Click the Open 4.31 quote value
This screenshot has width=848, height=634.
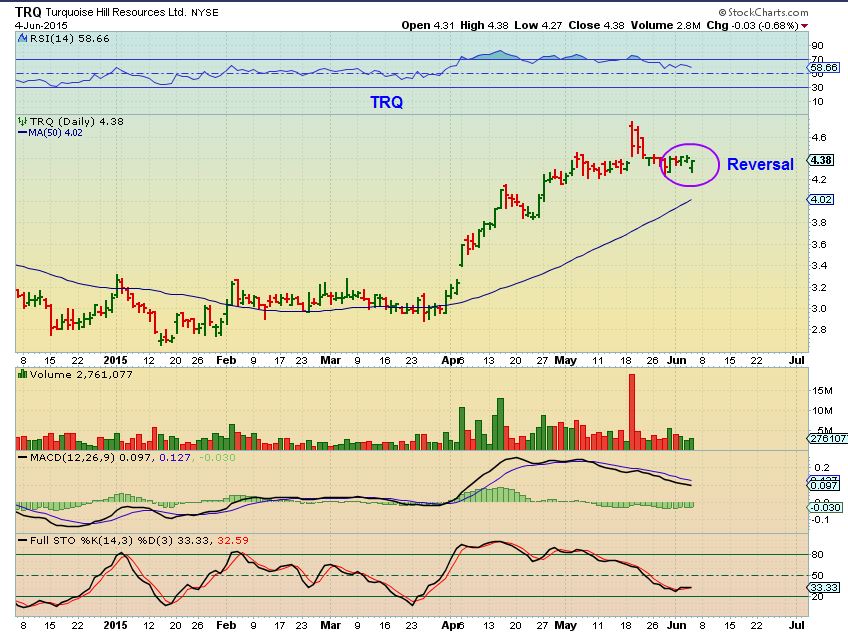(428, 25)
